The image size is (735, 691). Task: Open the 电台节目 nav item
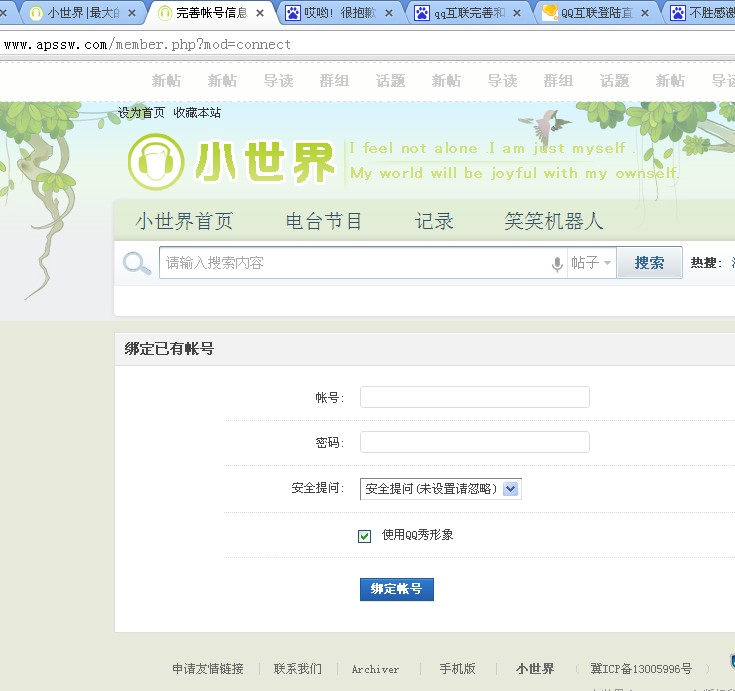point(324,221)
